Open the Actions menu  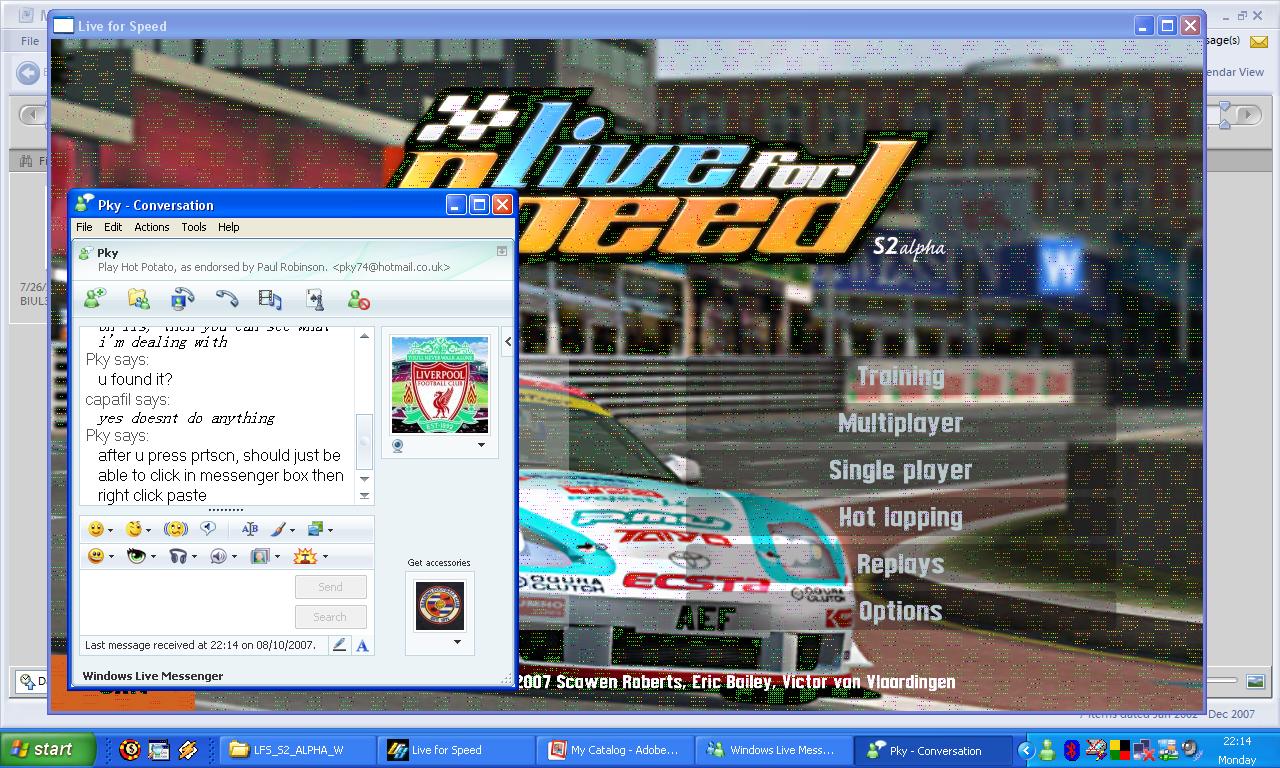tap(152, 227)
